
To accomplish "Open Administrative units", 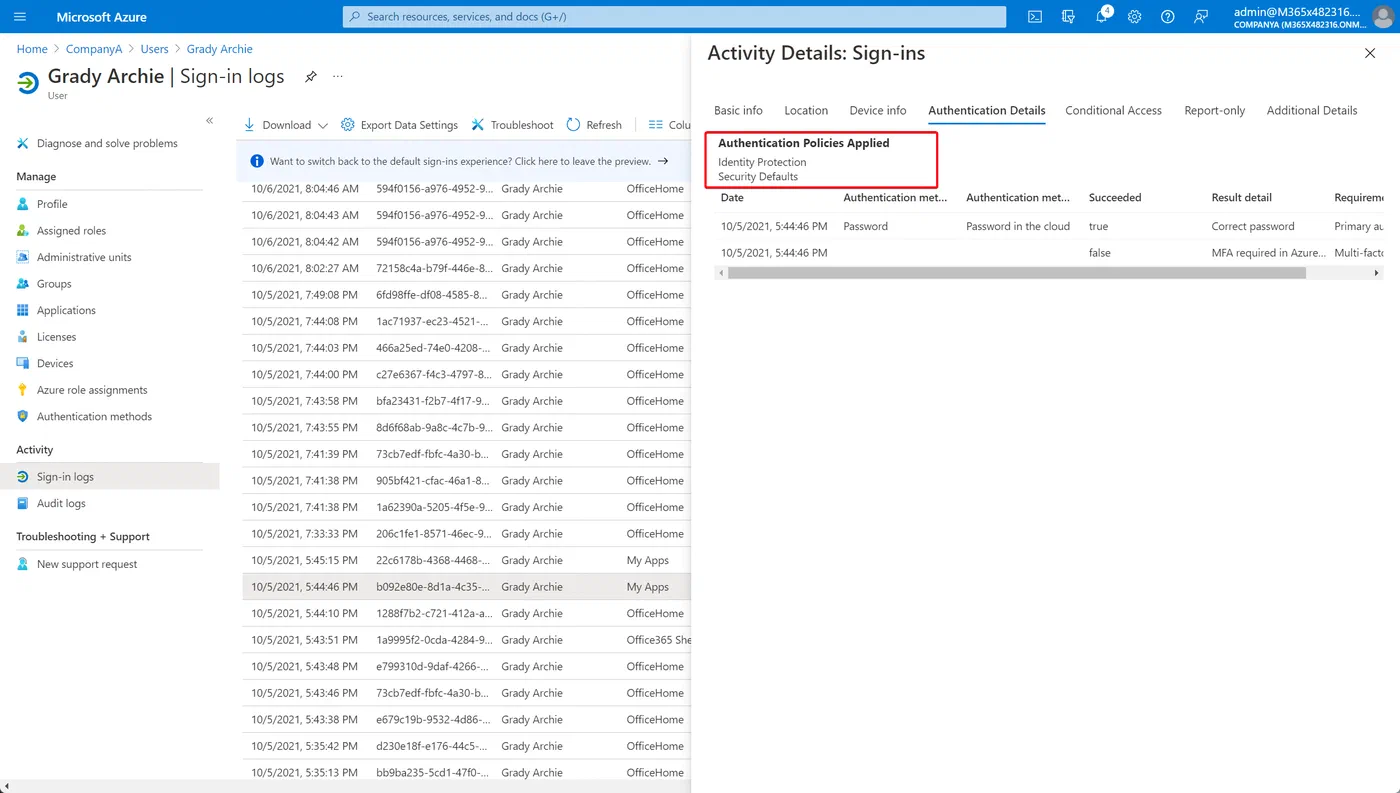I will pos(84,257).
